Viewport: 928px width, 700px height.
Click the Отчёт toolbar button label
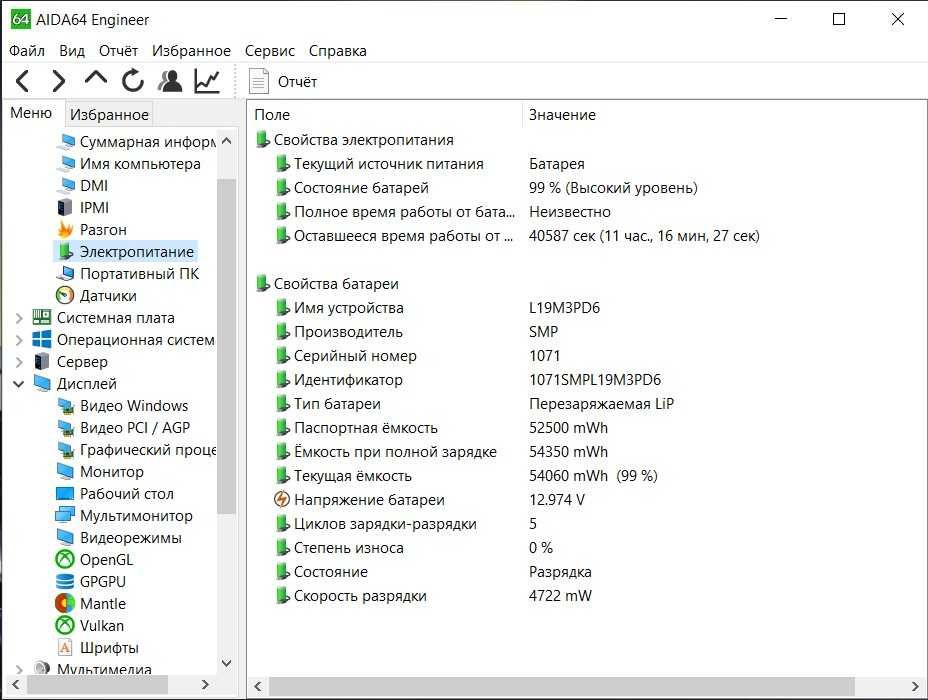[x=297, y=82]
